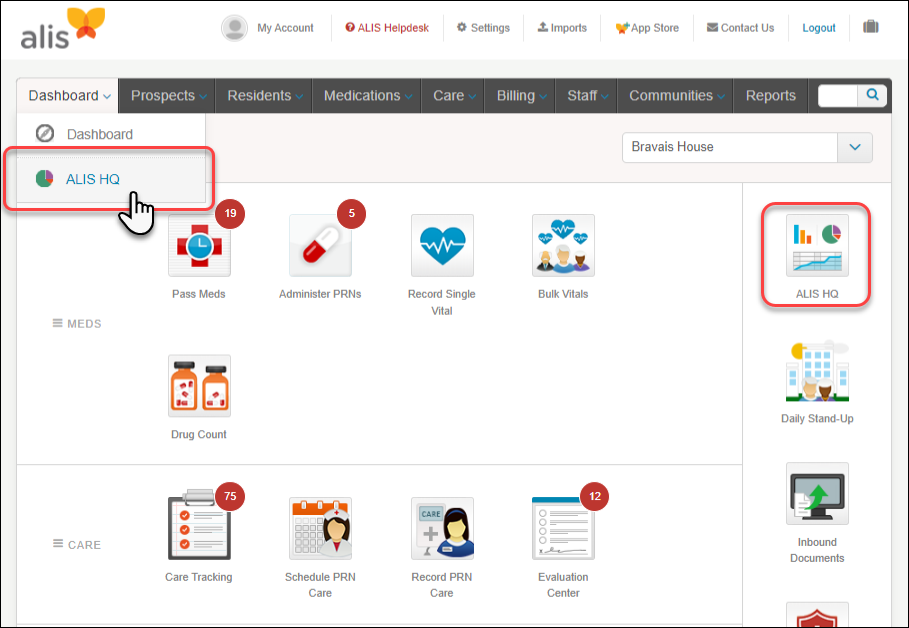This screenshot has width=909, height=628.
Task: Click the badge showing 19 on Pass Meds
Action: 230,213
